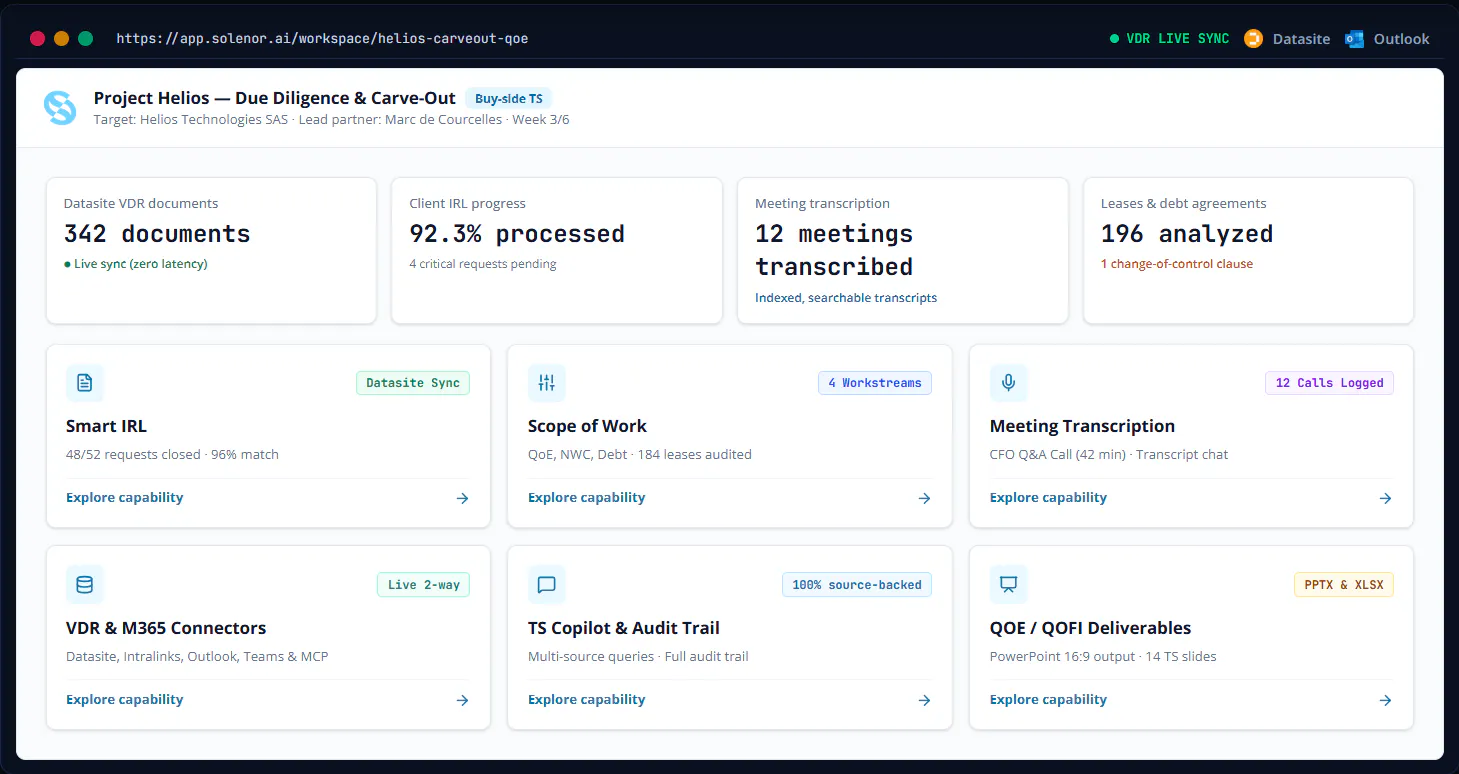Click the arrow on VDR & M365 Connectors card

(x=462, y=700)
